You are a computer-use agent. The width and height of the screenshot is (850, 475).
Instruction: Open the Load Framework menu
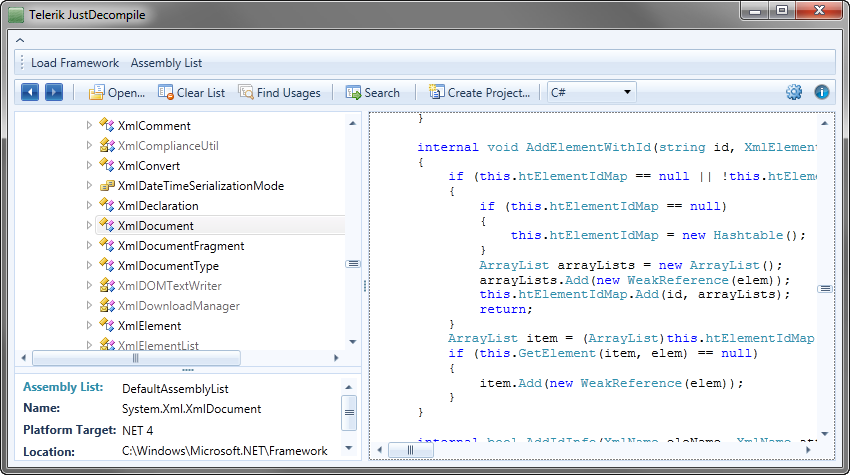pos(75,63)
